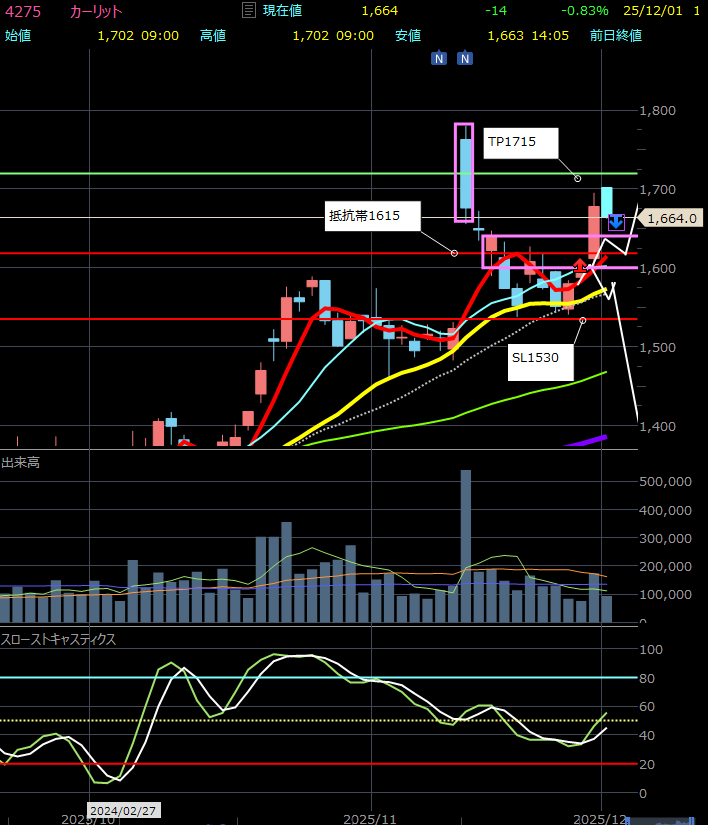Click the left blue N news marker
This screenshot has width=708, height=825.
click(439, 58)
